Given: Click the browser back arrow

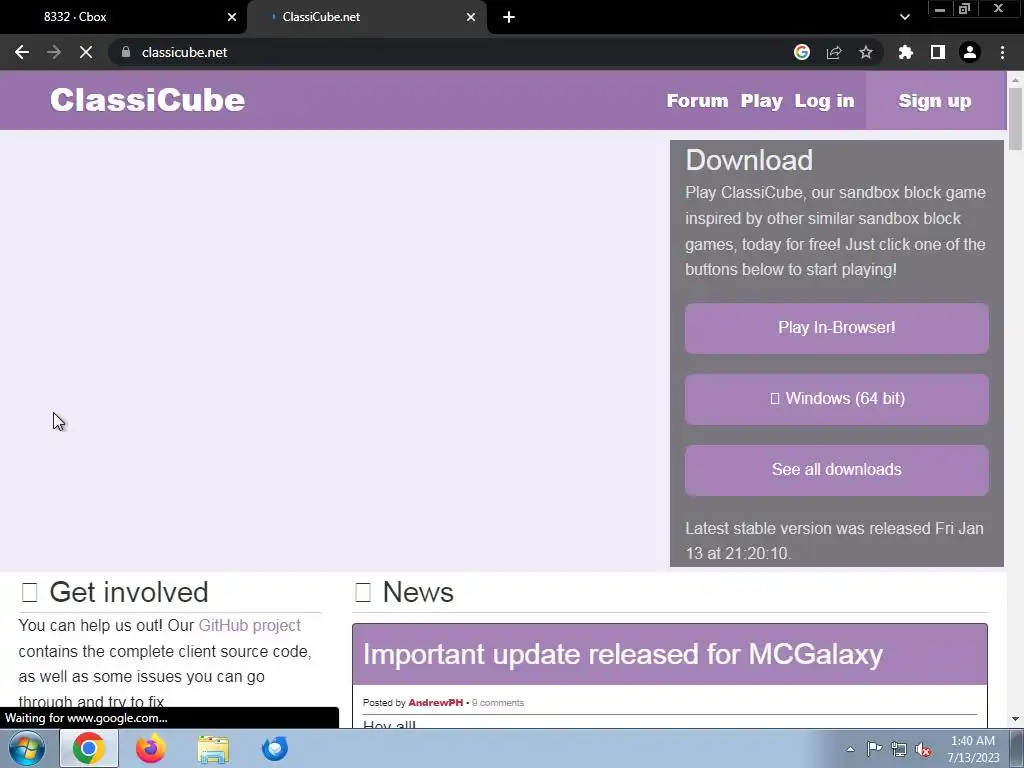Looking at the screenshot, I should [x=22, y=52].
